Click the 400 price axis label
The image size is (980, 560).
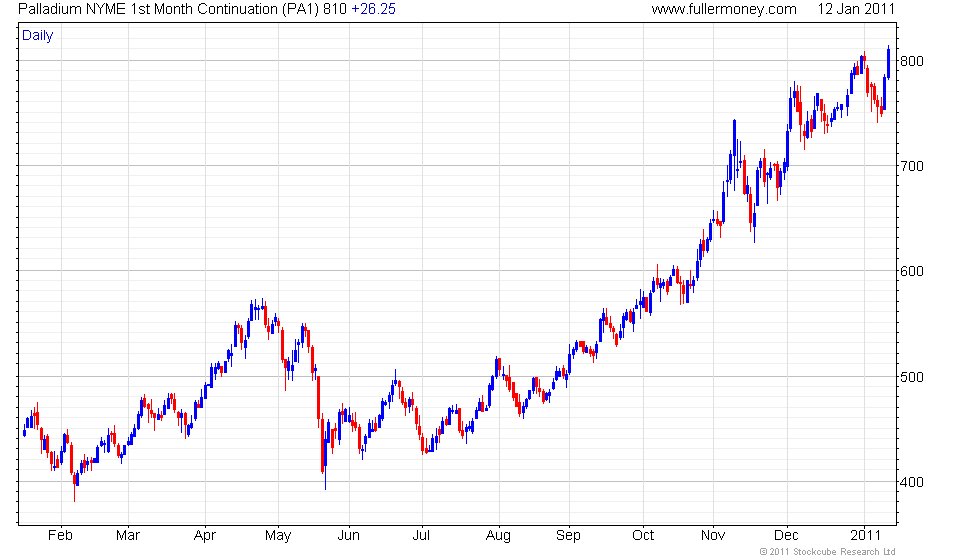pyautogui.click(x=911, y=482)
